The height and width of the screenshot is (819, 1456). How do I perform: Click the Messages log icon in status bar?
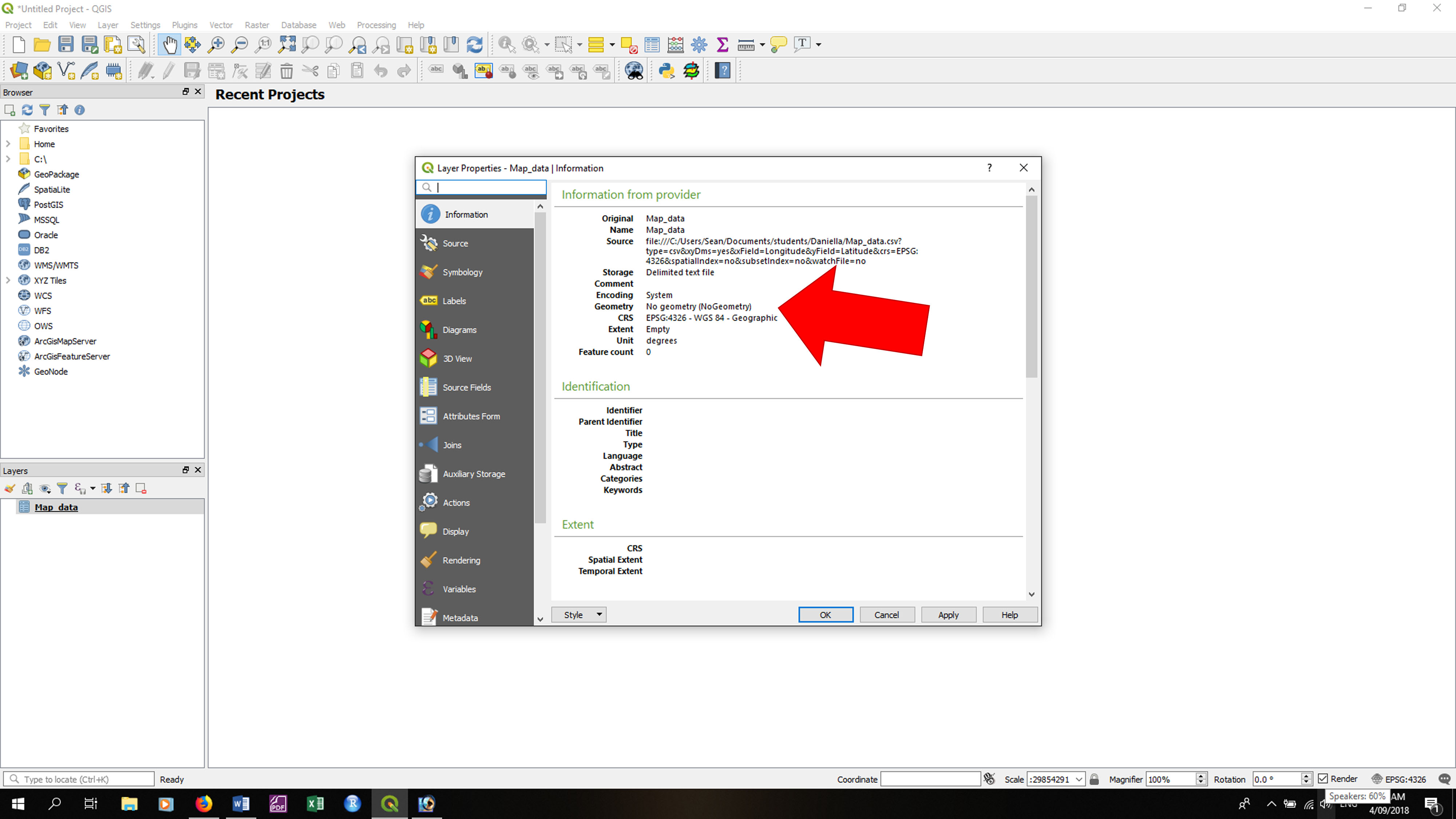point(1444,779)
